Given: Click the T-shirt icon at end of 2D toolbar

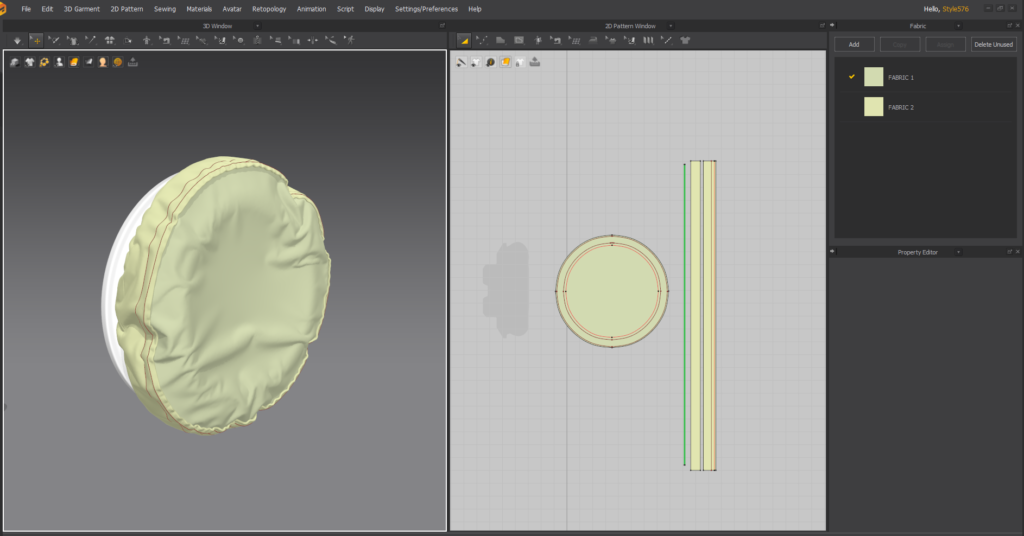Looking at the screenshot, I should 685,40.
